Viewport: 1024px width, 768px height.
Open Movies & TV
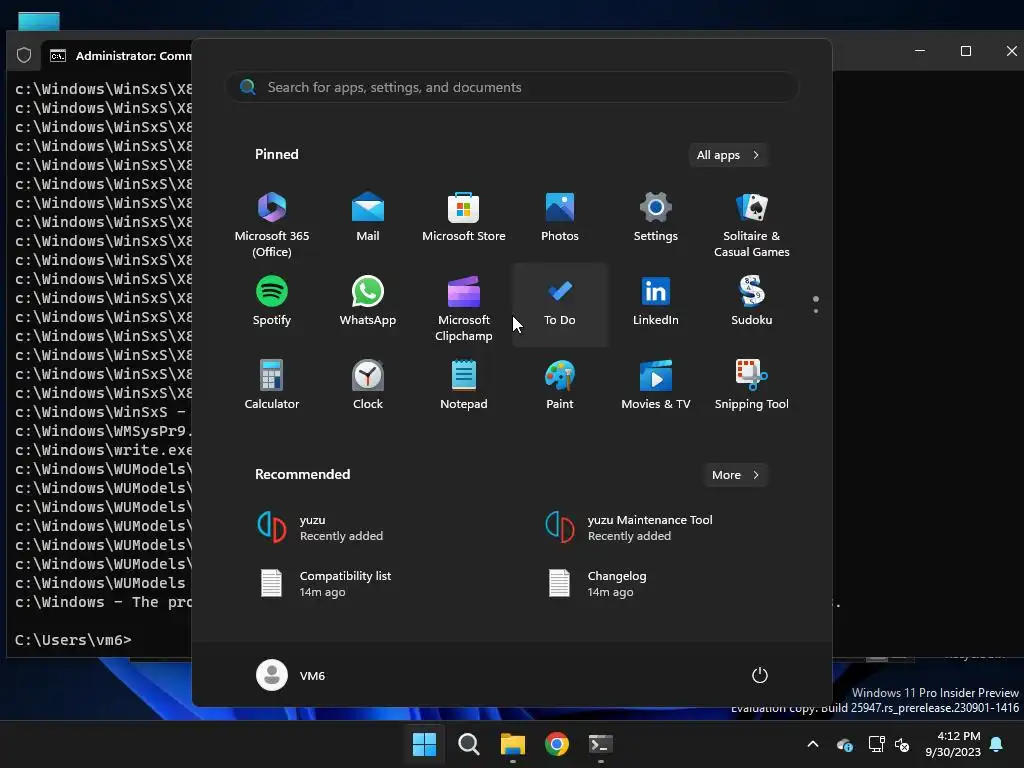coord(656,385)
